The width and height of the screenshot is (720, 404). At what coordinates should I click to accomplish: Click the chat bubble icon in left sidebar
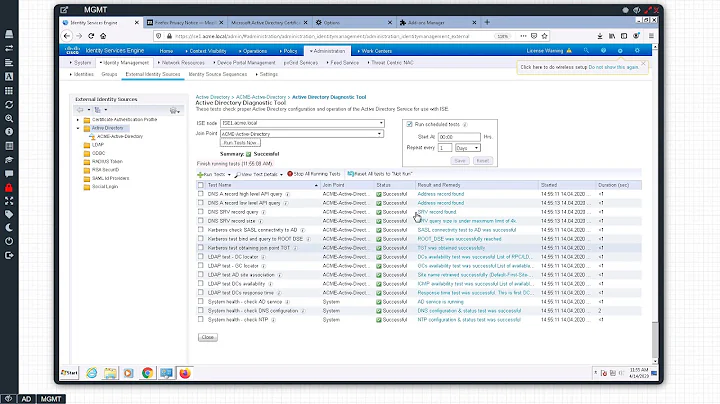pyautogui.click(x=9, y=174)
